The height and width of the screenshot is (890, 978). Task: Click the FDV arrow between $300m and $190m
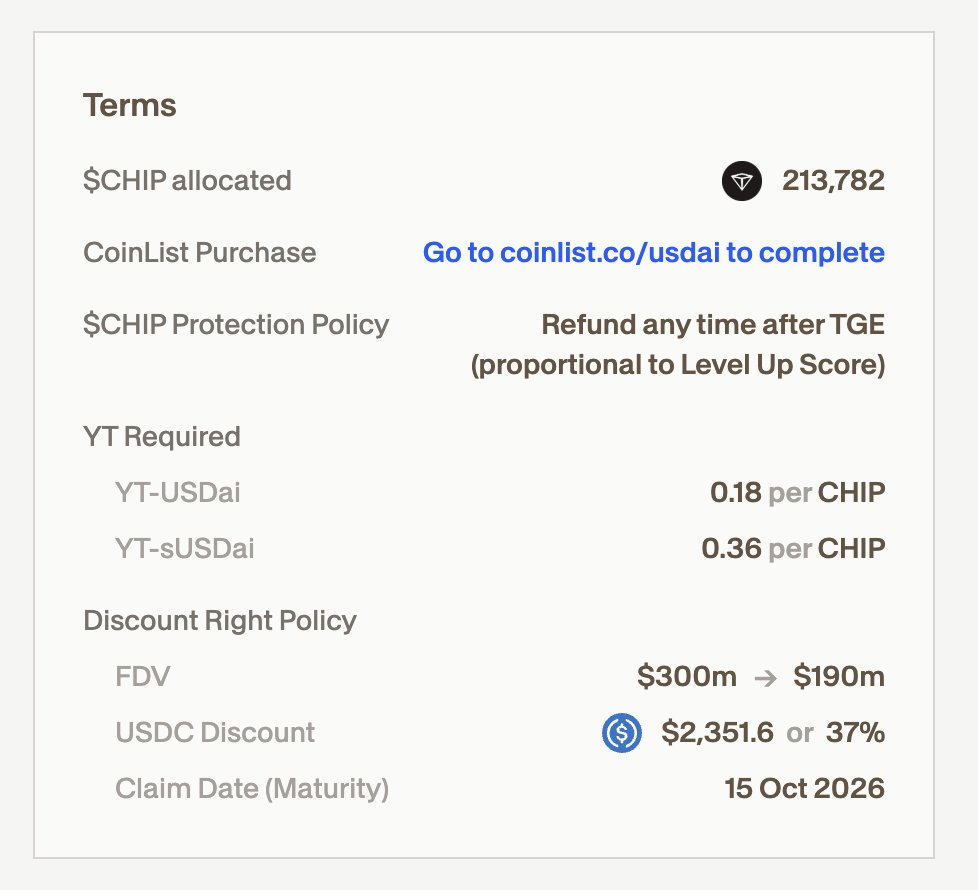765,677
